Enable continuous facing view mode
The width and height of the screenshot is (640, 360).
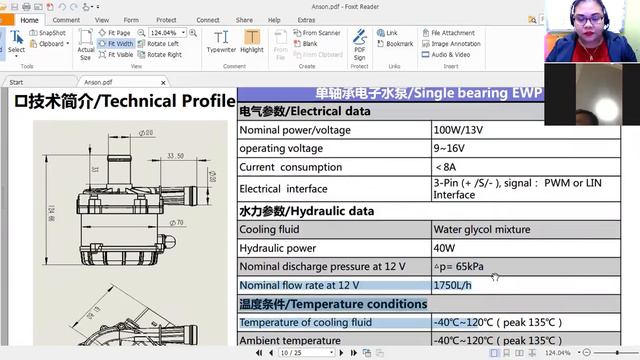(532, 353)
